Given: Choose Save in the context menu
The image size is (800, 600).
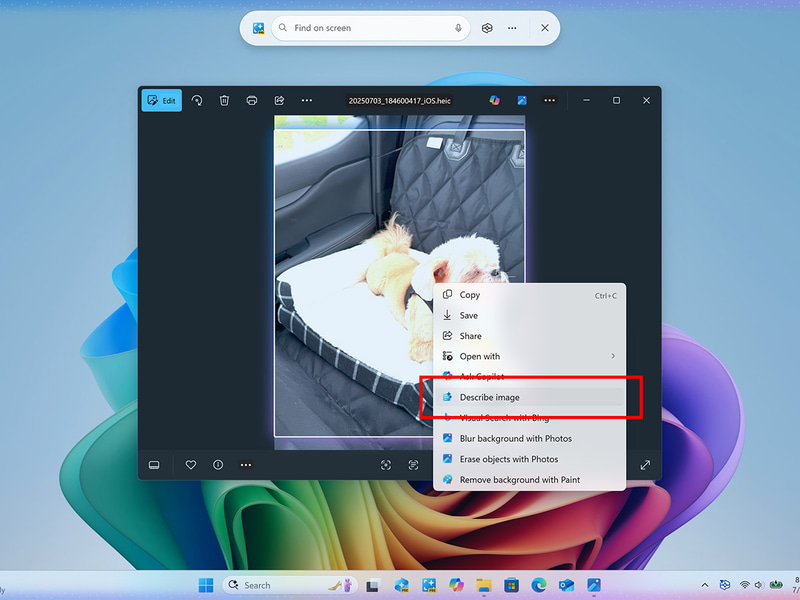Looking at the screenshot, I should click(x=530, y=315).
